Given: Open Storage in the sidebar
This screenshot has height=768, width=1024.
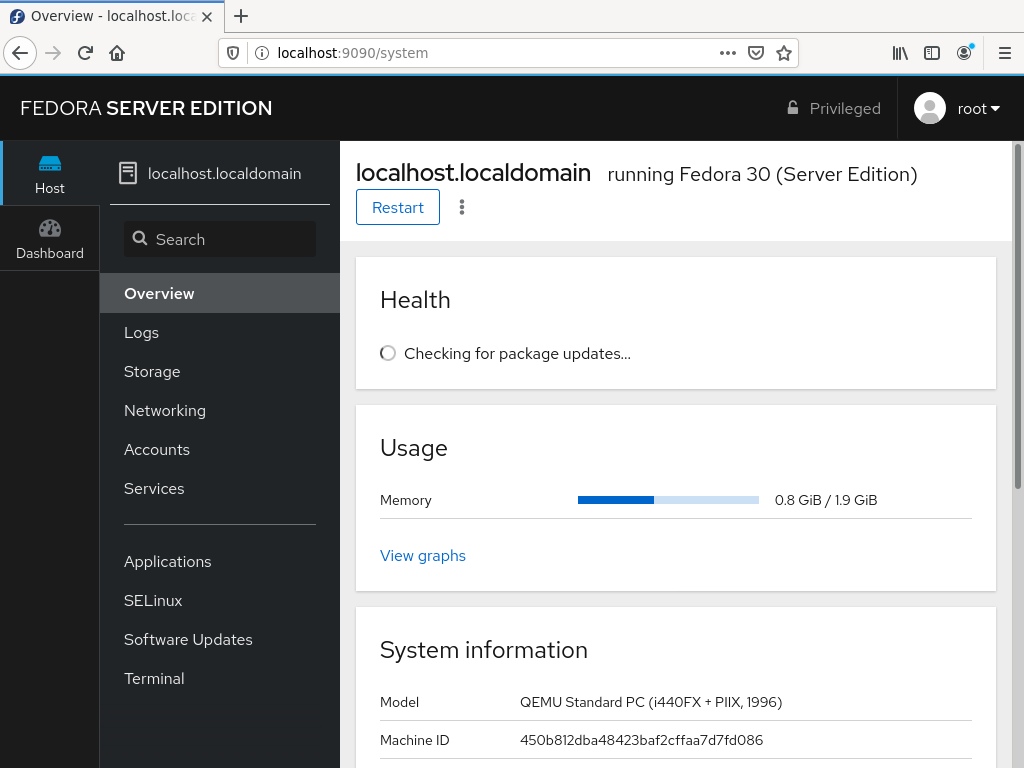Looking at the screenshot, I should click(219, 372).
